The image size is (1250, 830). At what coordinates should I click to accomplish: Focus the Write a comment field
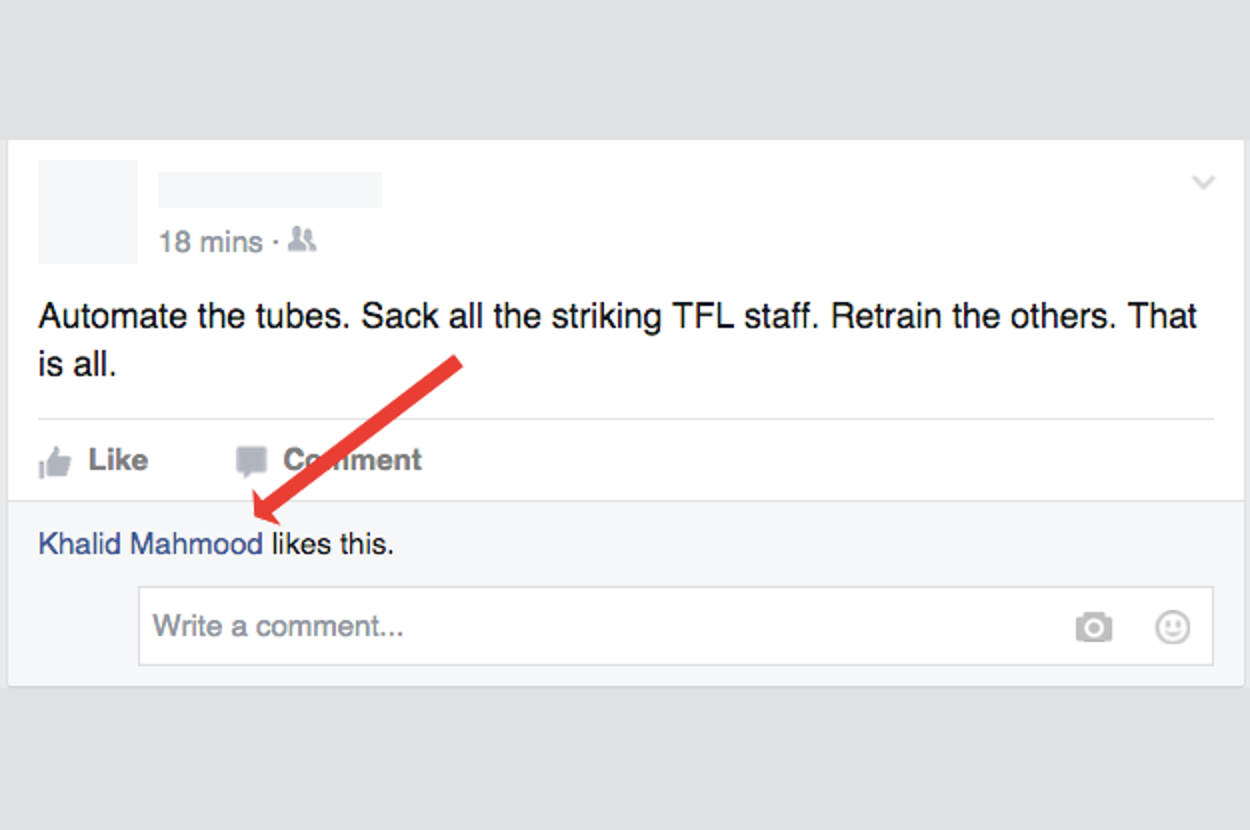600,627
